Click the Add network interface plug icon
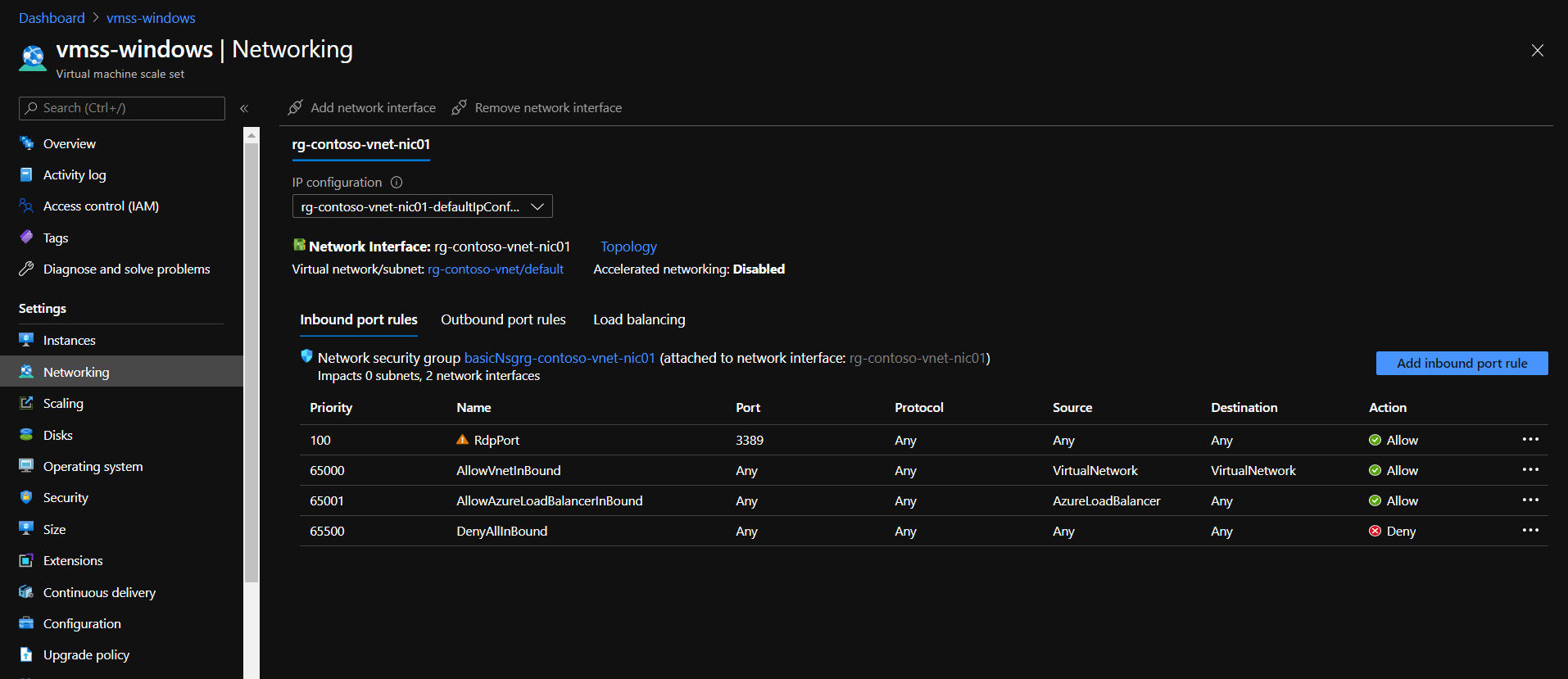 point(296,107)
